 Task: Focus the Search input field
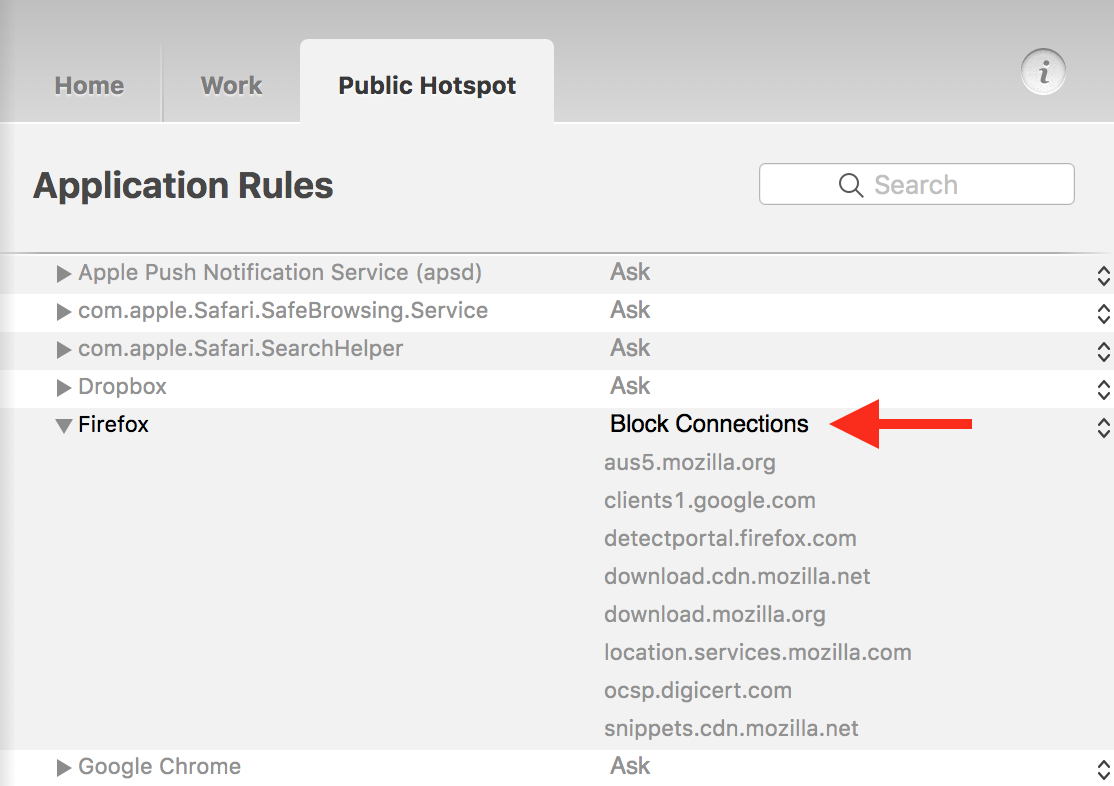[x=916, y=184]
